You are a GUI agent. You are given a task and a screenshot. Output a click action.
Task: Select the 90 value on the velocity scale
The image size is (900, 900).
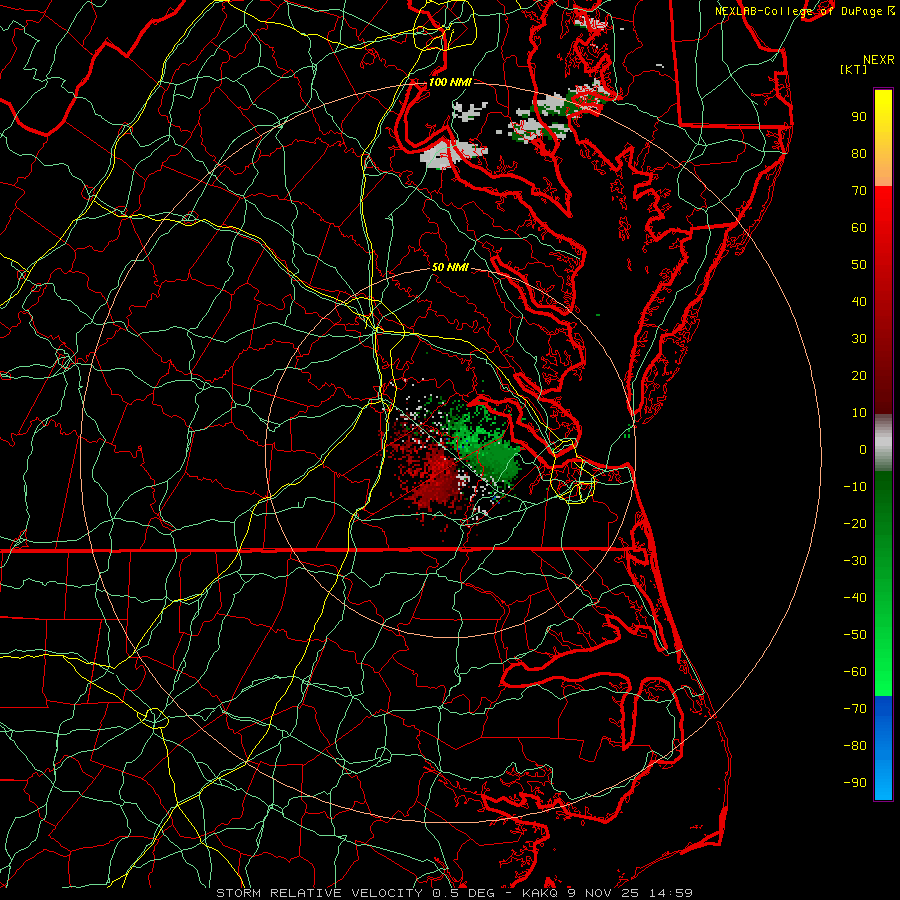(x=859, y=117)
